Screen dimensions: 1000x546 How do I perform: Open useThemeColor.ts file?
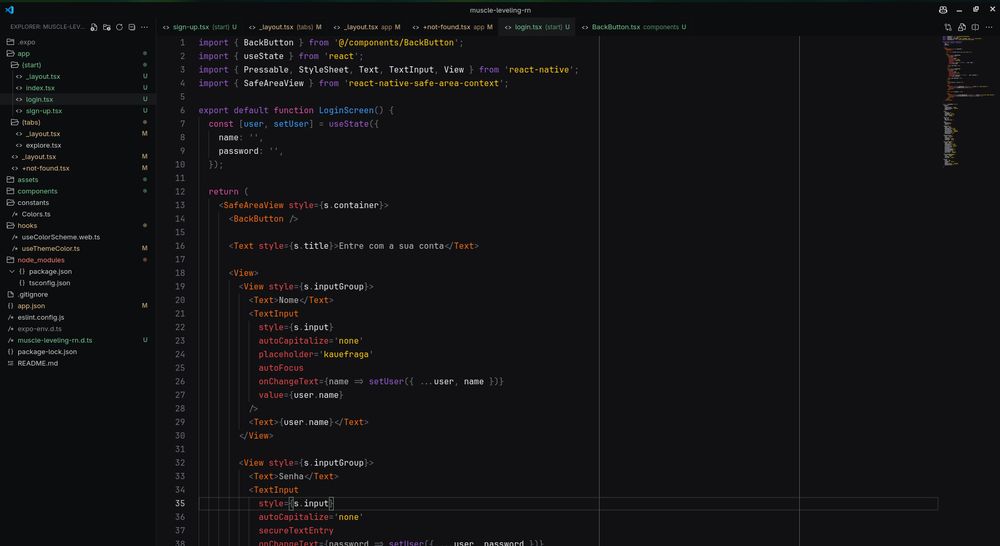pos(50,249)
